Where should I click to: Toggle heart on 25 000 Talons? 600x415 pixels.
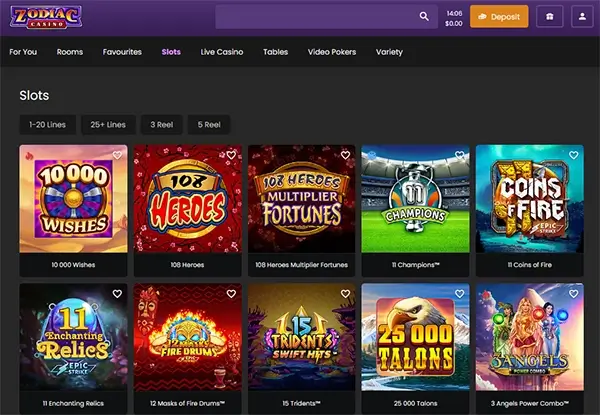460,293
